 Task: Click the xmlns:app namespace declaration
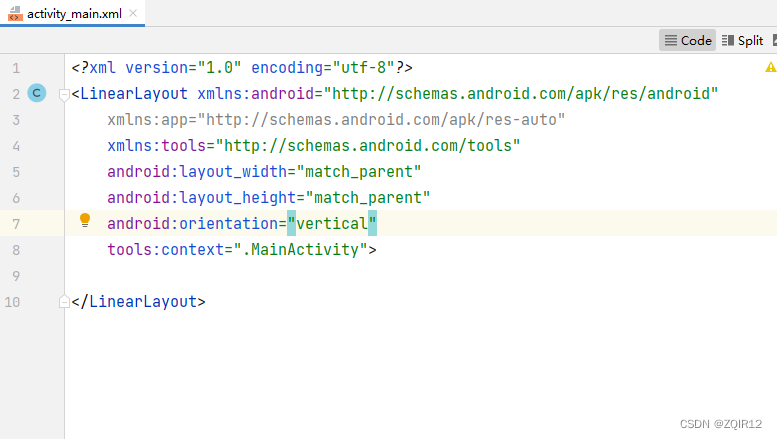tap(336, 119)
